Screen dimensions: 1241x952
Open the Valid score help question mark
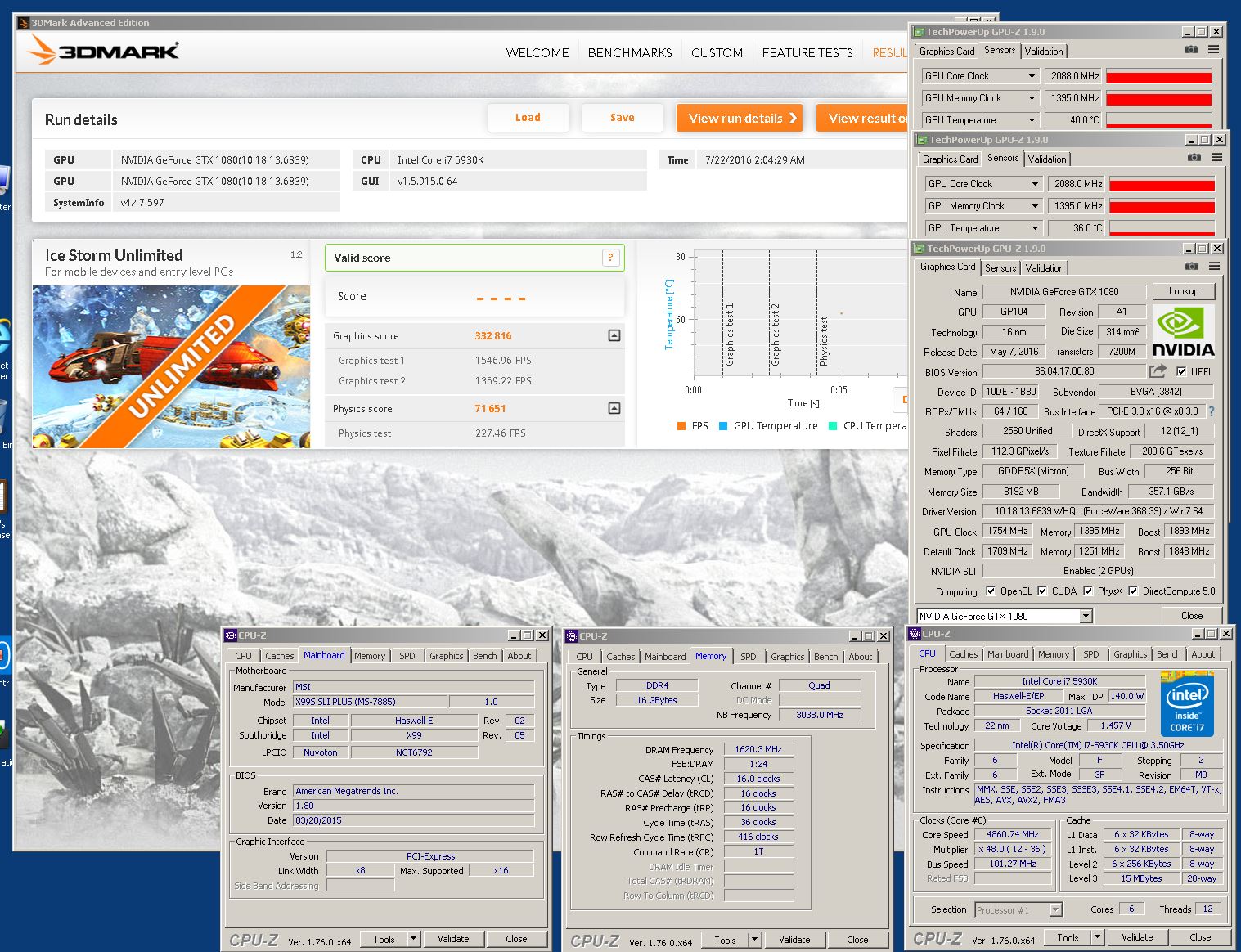[610, 258]
